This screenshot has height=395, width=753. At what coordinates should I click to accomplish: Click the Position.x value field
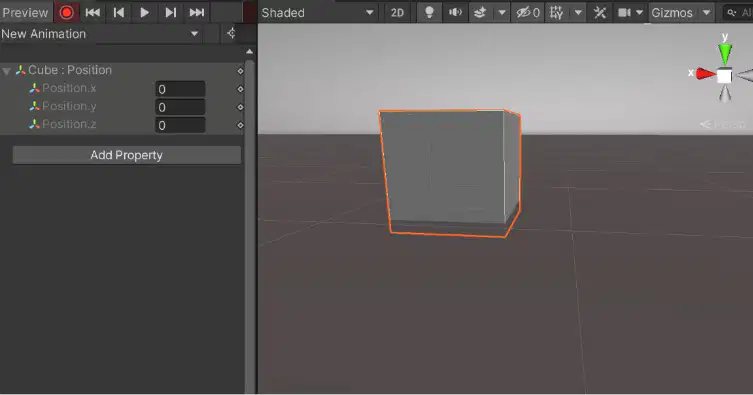click(180, 89)
